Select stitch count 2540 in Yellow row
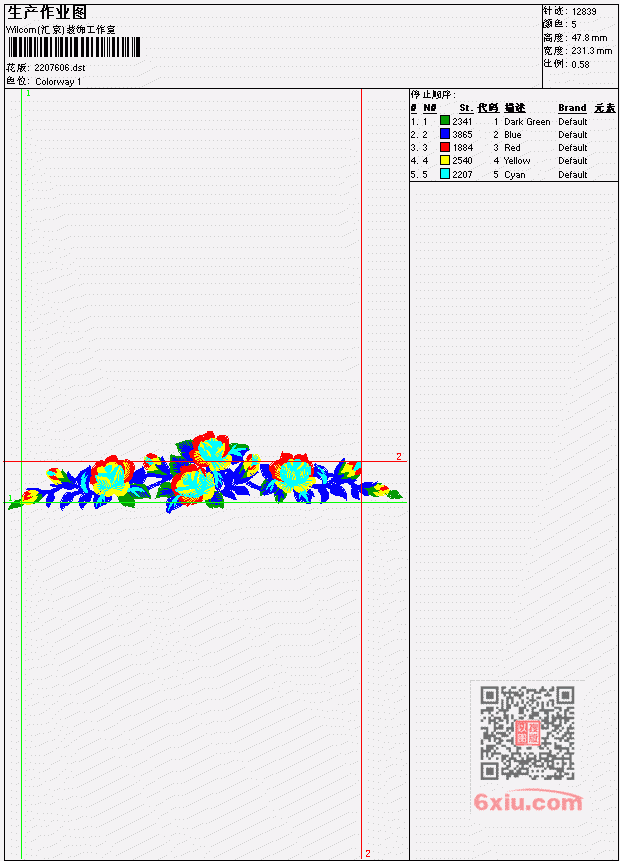This screenshot has width=620, height=861. click(x=462, y=161)
